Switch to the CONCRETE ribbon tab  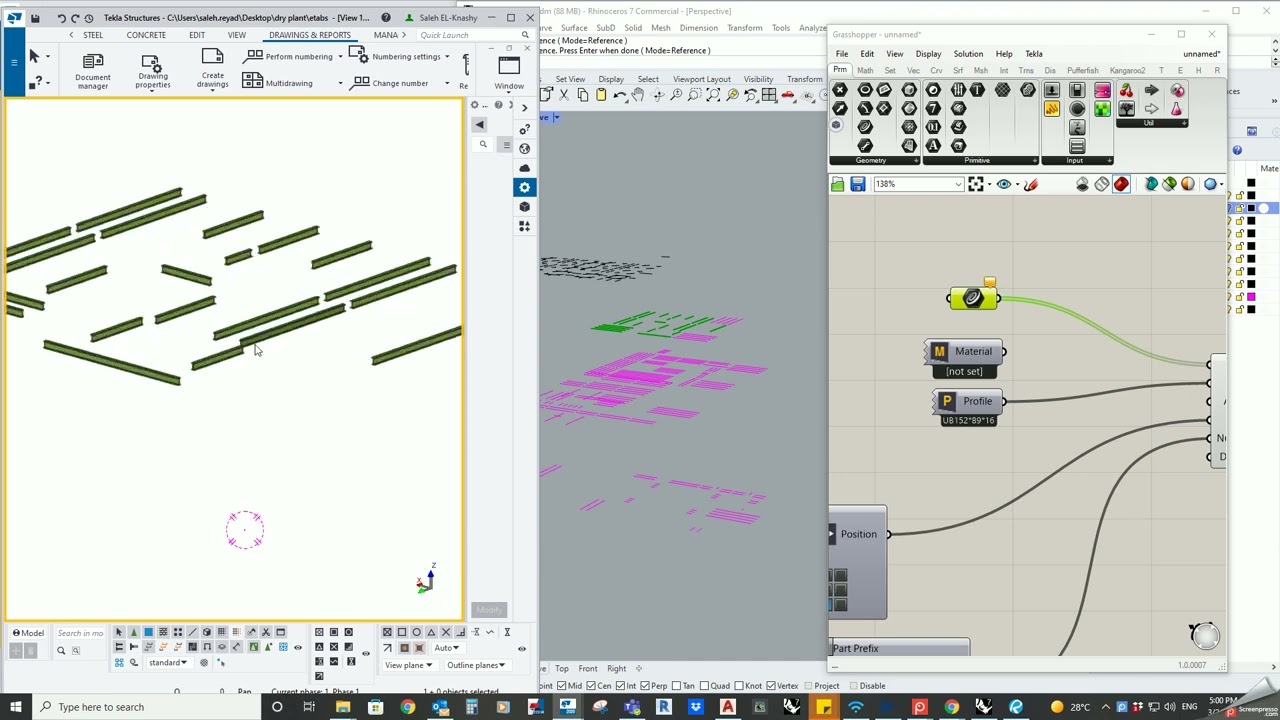click(146, 35)
